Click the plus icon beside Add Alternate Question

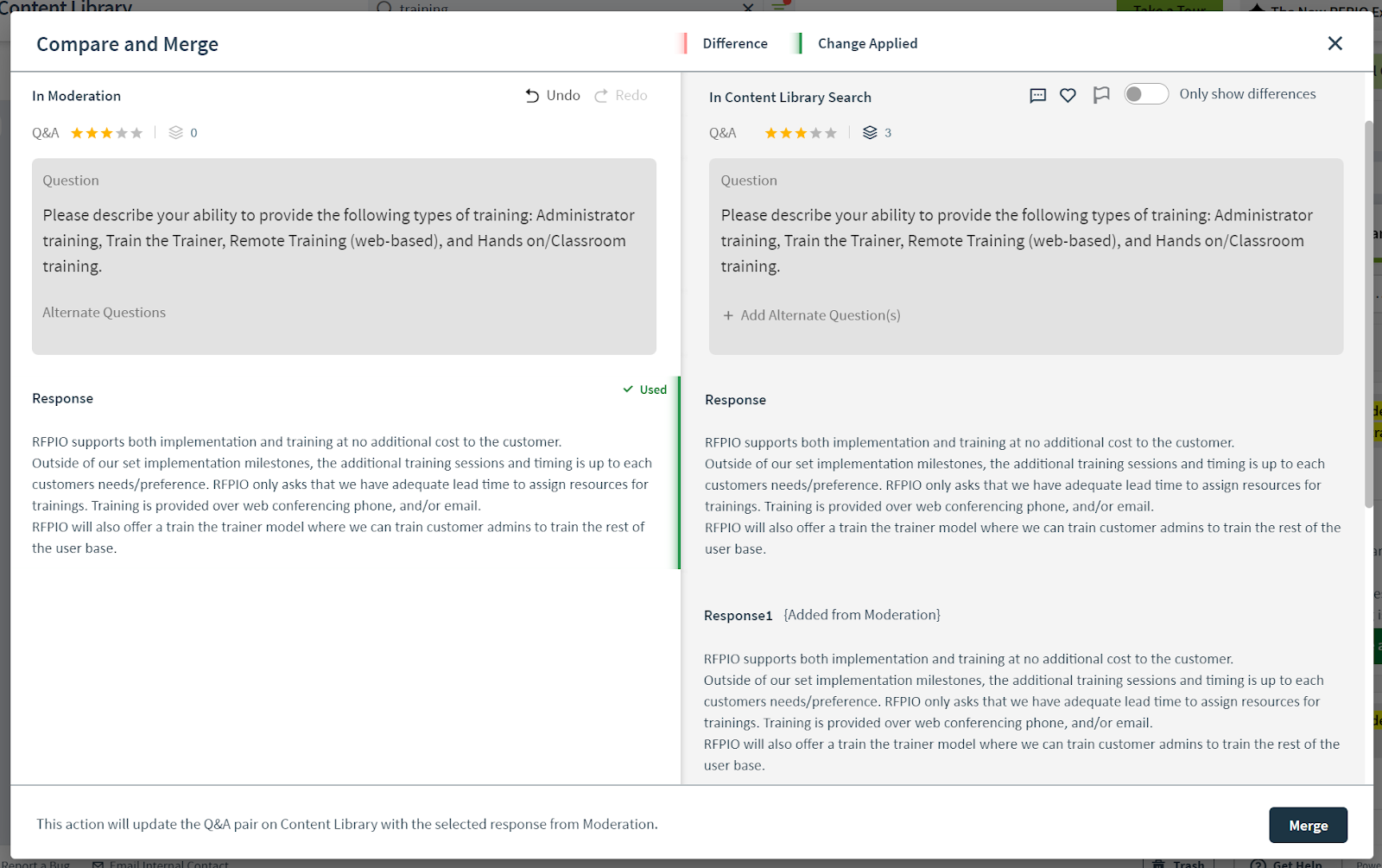coord(728,315)
